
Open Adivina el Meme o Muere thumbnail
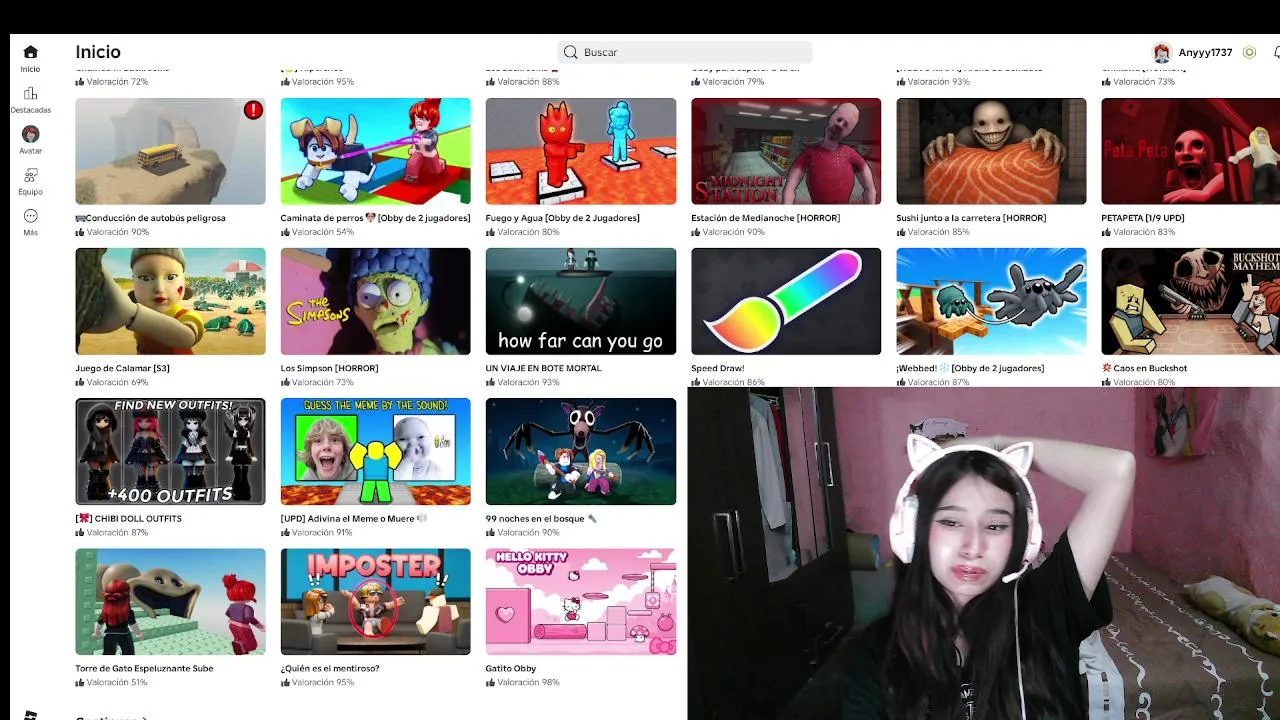[375, 451]
